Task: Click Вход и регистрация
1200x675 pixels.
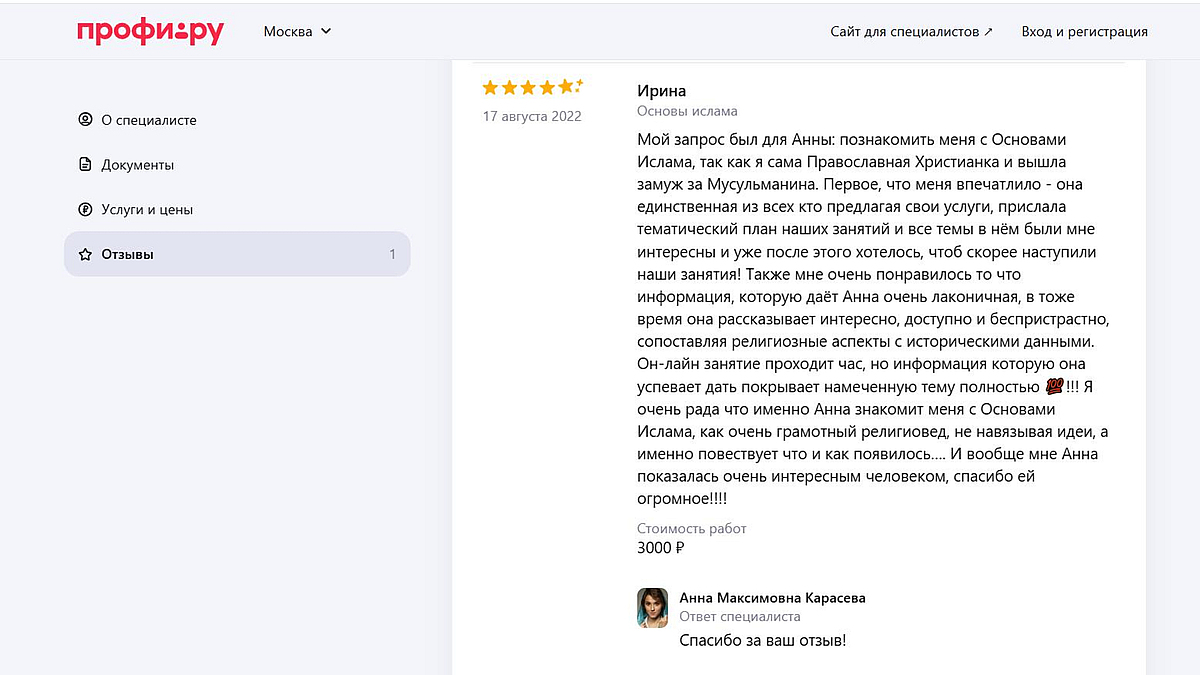Action: coord(1084,31)
